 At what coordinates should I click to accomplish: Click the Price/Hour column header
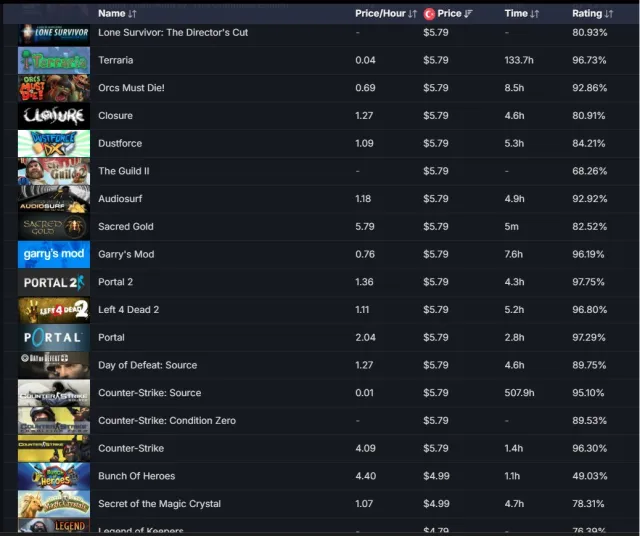[380, 13]
